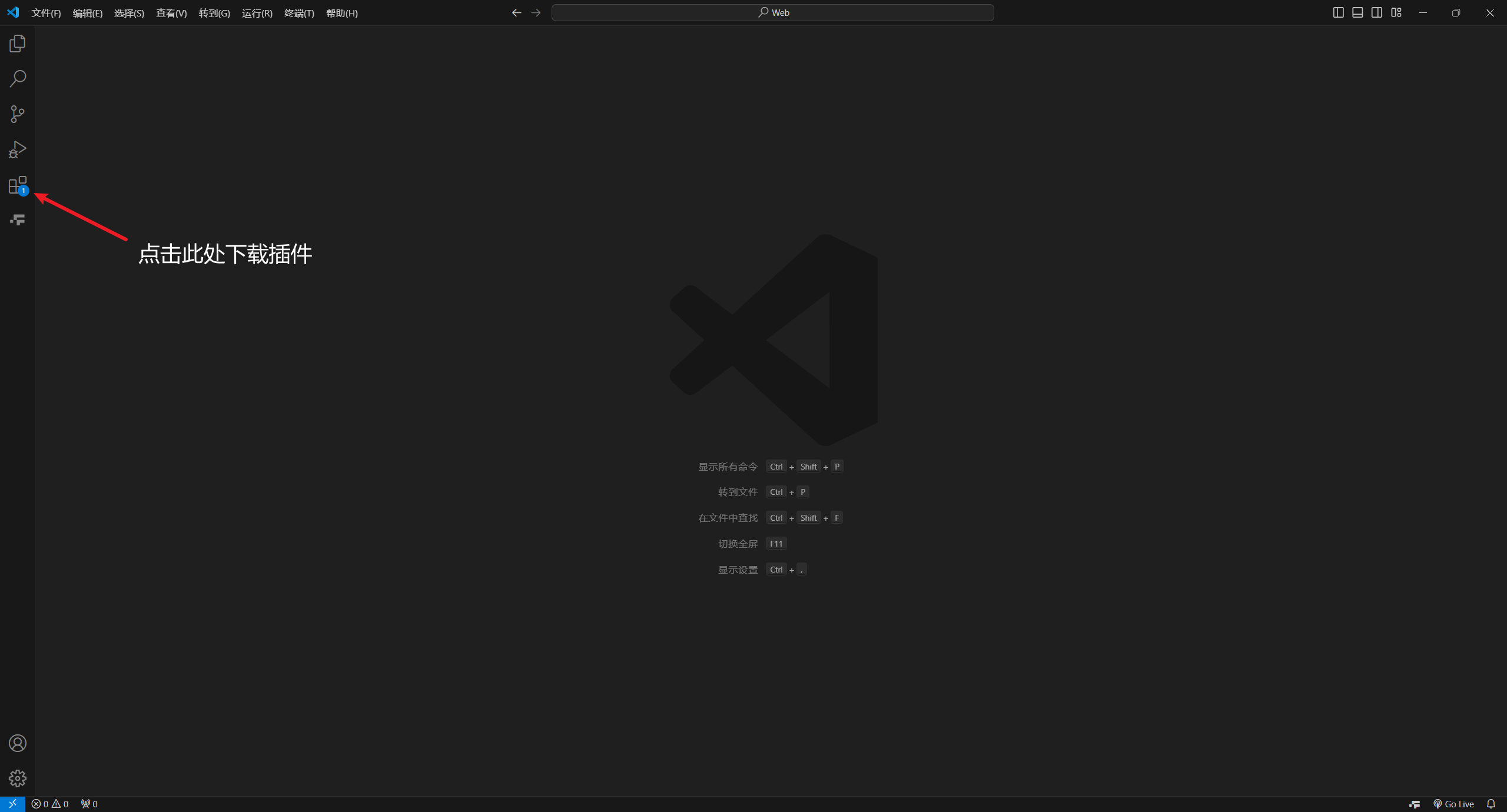Open the 终端(T) menu
This screenshot has height=812, width=1507.
299,13
